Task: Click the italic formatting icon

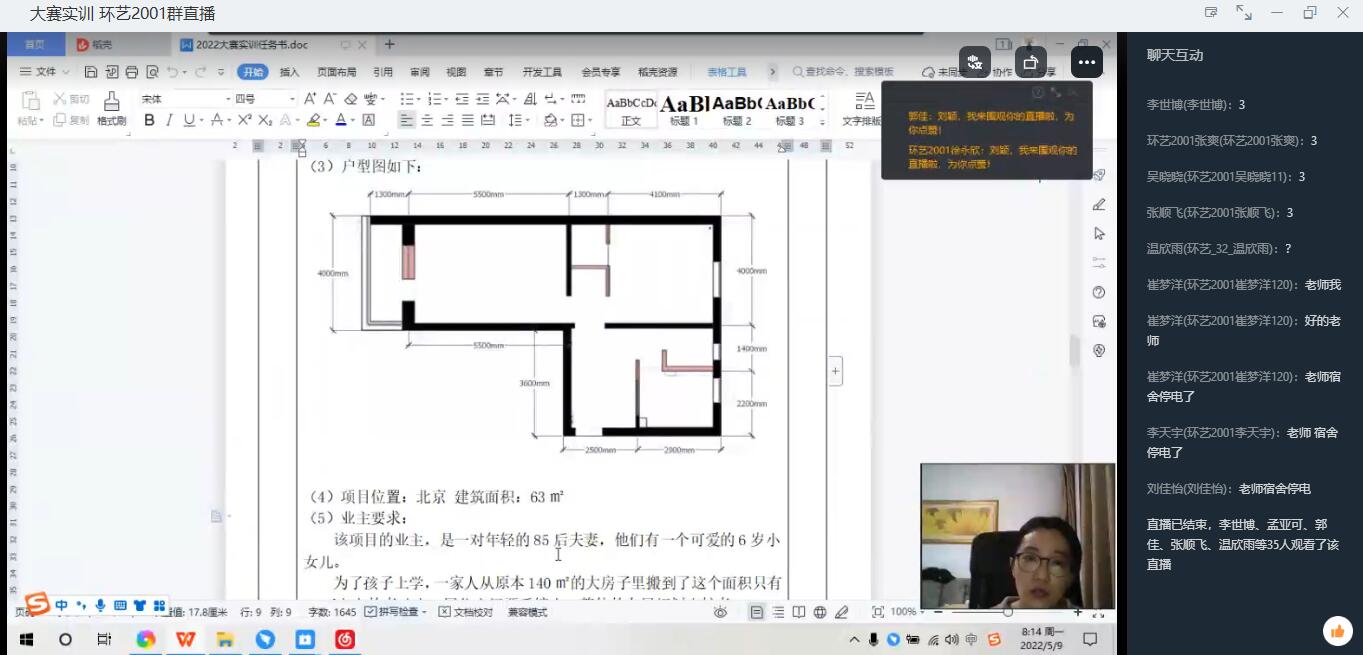Action: pos(169,120)
